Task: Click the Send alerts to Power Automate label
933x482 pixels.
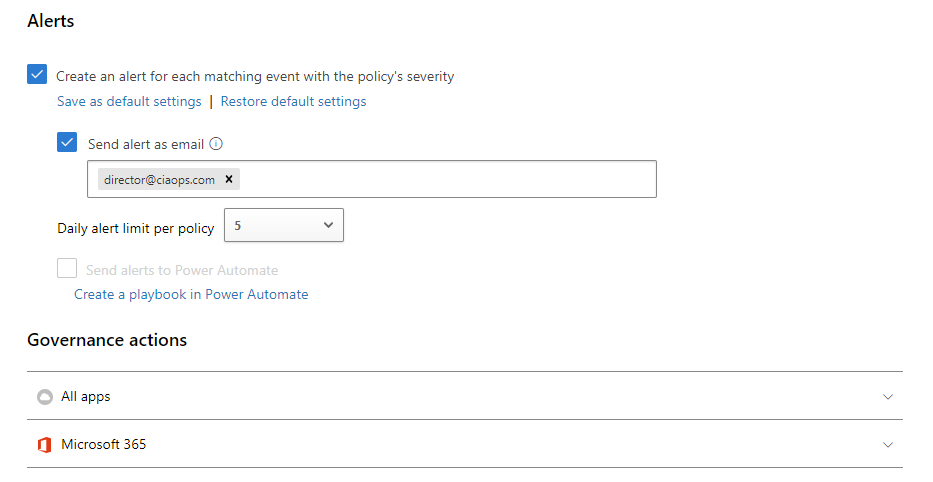Action: (x=182, y=270)
